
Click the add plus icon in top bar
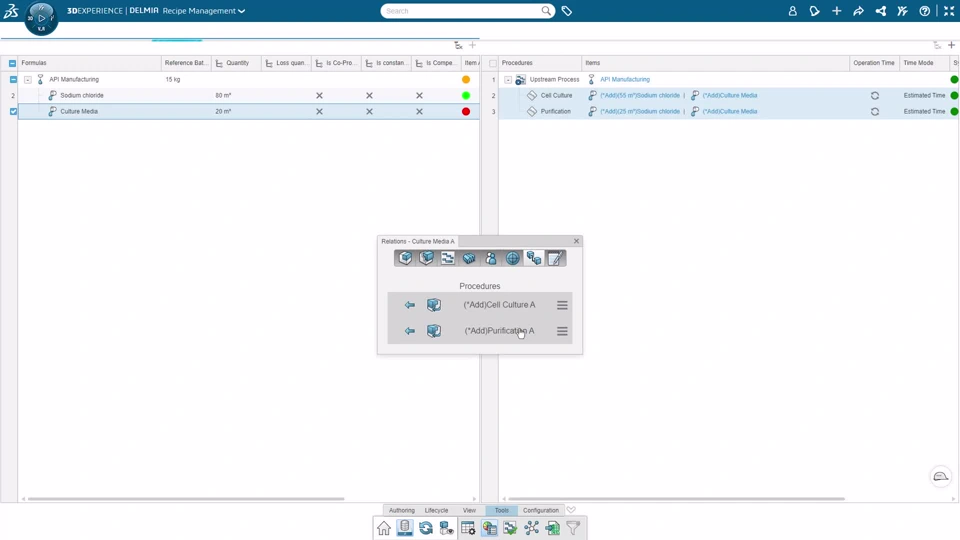[836, 11]
